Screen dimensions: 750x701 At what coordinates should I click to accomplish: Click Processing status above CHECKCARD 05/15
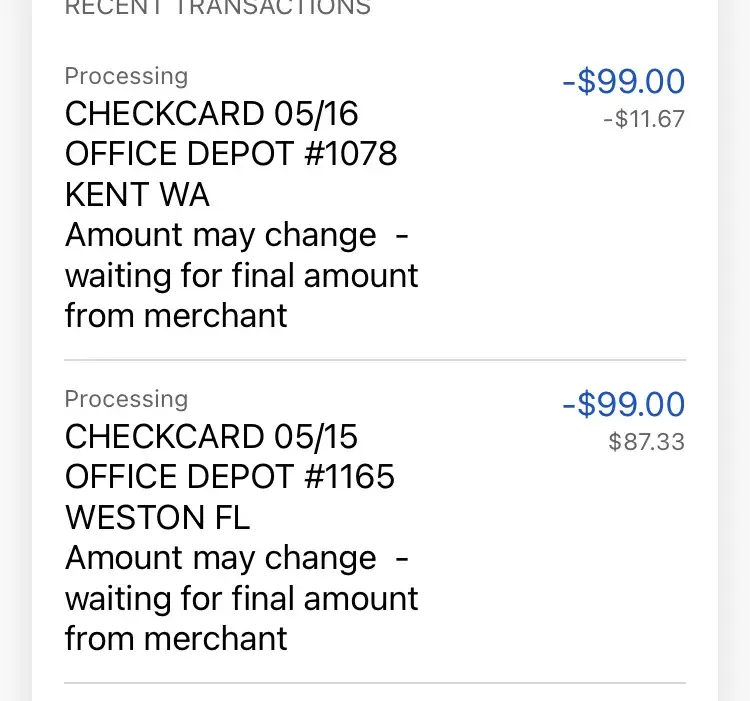coord(126,399)
